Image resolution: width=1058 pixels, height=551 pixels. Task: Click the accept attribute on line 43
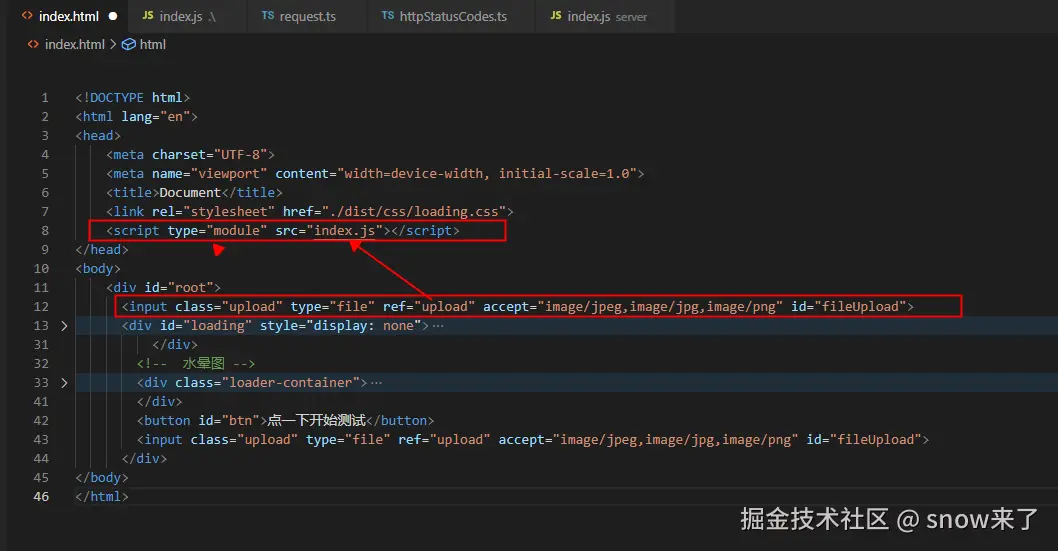pos(648,440)
